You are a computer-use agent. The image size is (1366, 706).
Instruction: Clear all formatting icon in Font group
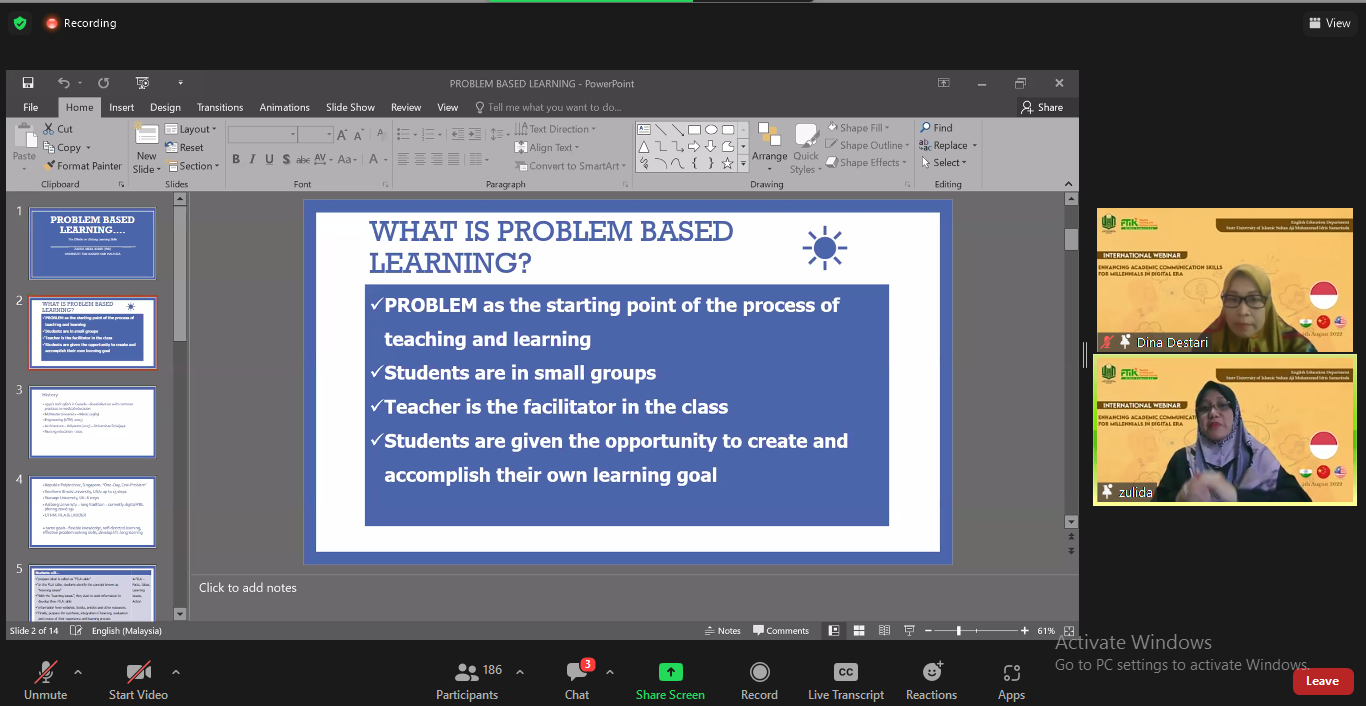pos(379,134)
